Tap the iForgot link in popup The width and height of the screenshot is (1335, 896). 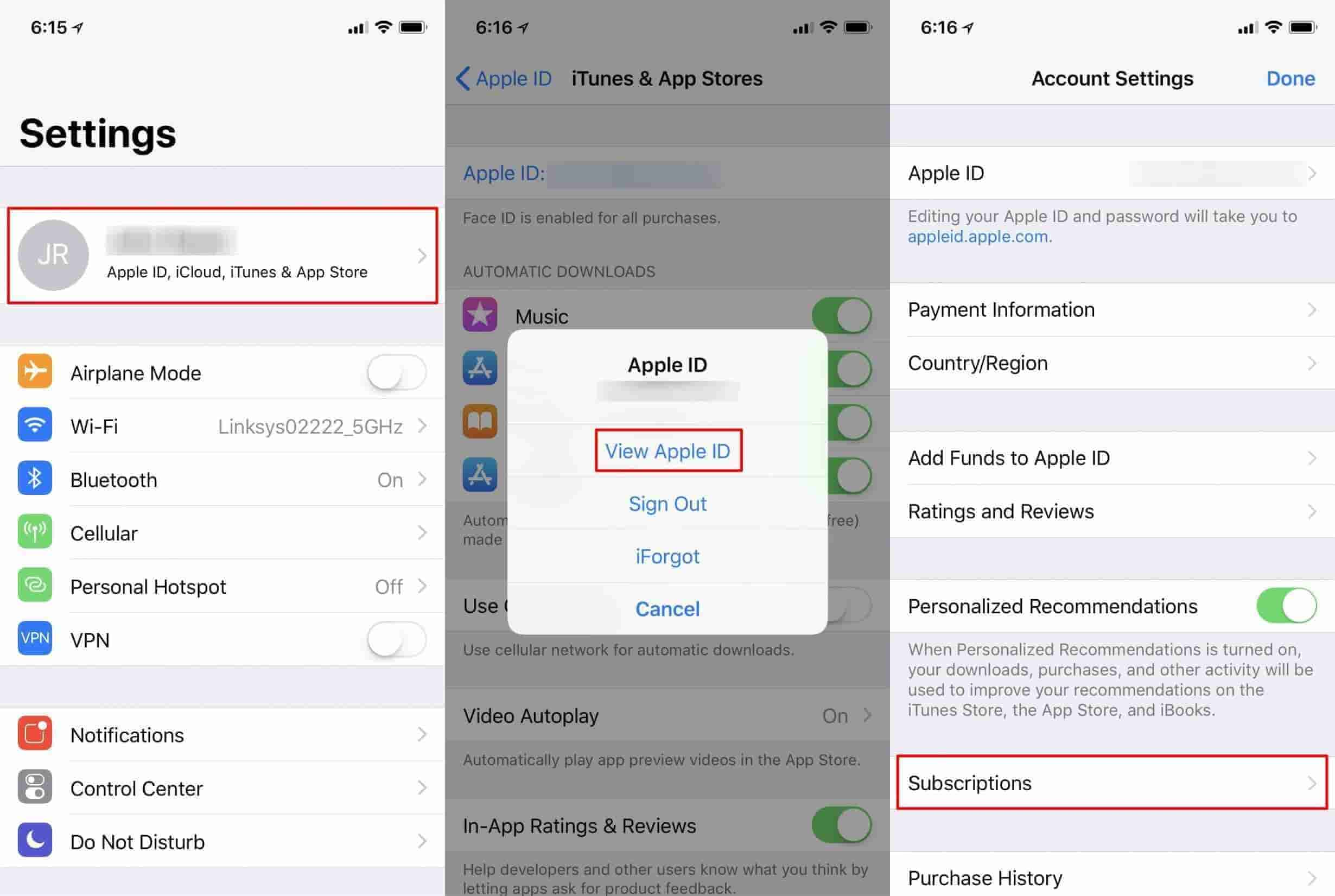point(668,556)
